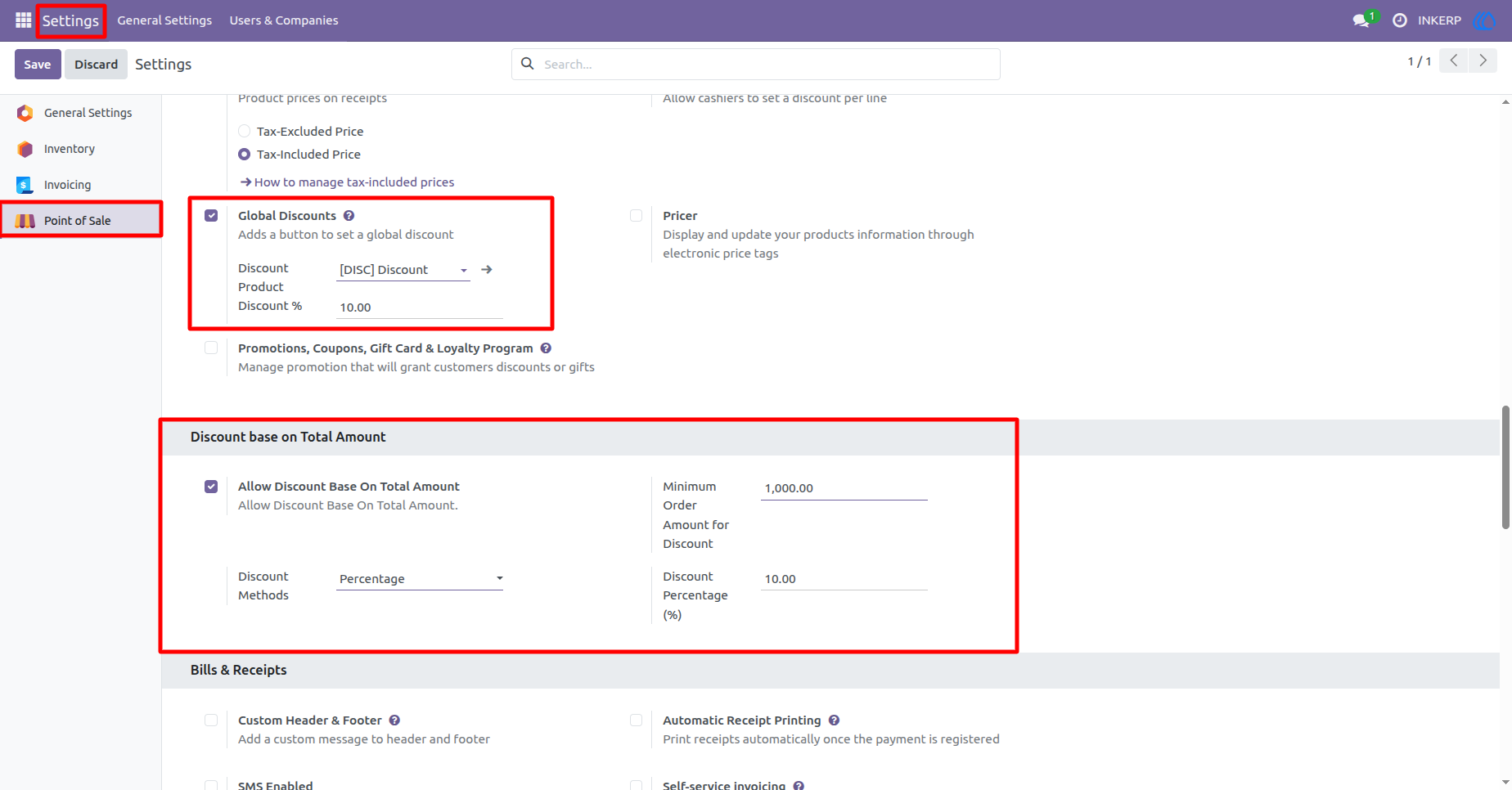This screenshot has width=1512, height=790.
Task: Select Tax-Excluded Price radio button
Action: [244, 131]
